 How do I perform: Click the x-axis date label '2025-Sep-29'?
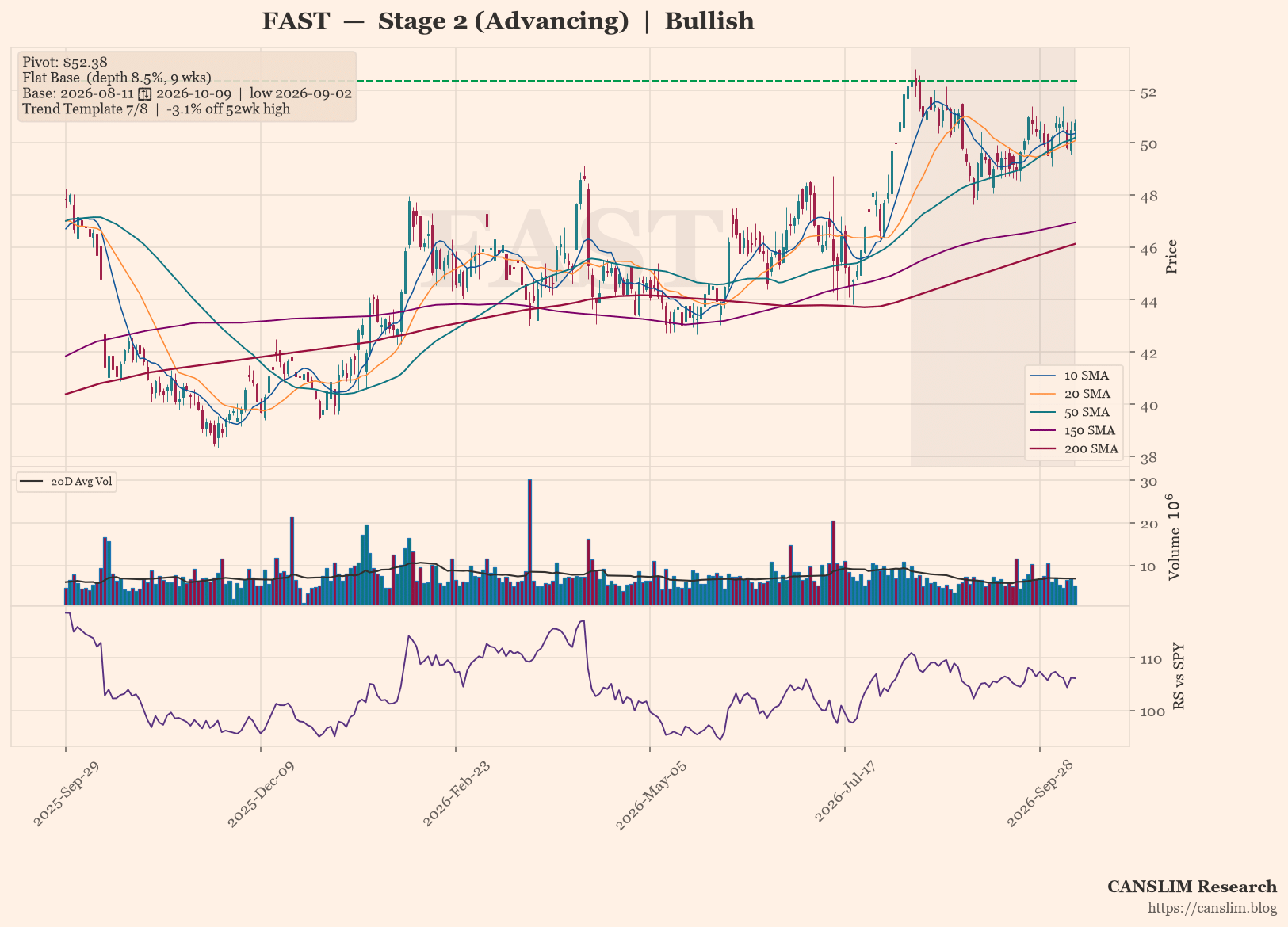65,796
